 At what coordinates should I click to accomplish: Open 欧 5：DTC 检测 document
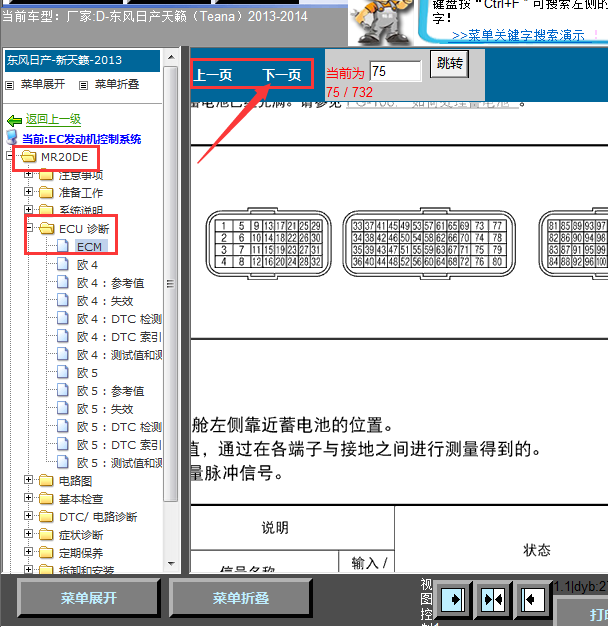(119, 427)
